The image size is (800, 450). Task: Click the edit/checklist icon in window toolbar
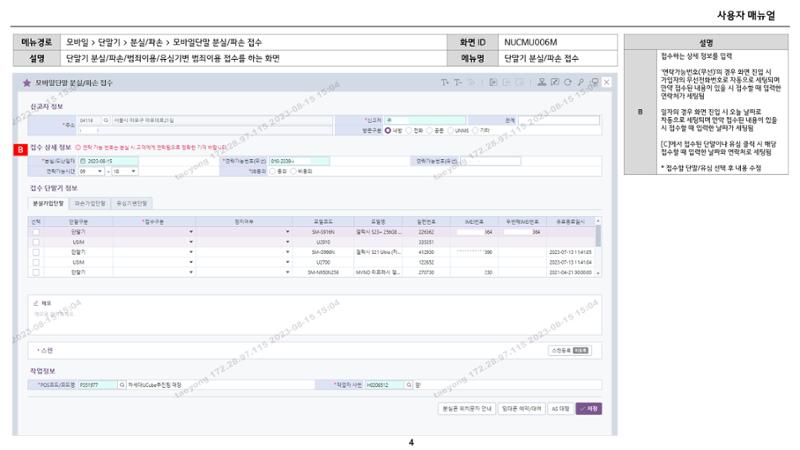click(555, 82)
